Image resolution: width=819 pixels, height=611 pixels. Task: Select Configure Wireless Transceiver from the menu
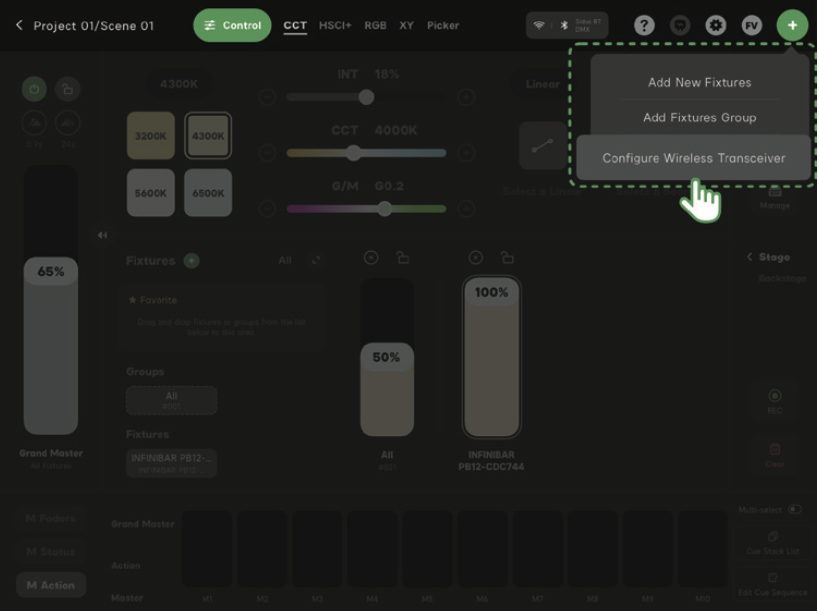[x=694, y=157]
